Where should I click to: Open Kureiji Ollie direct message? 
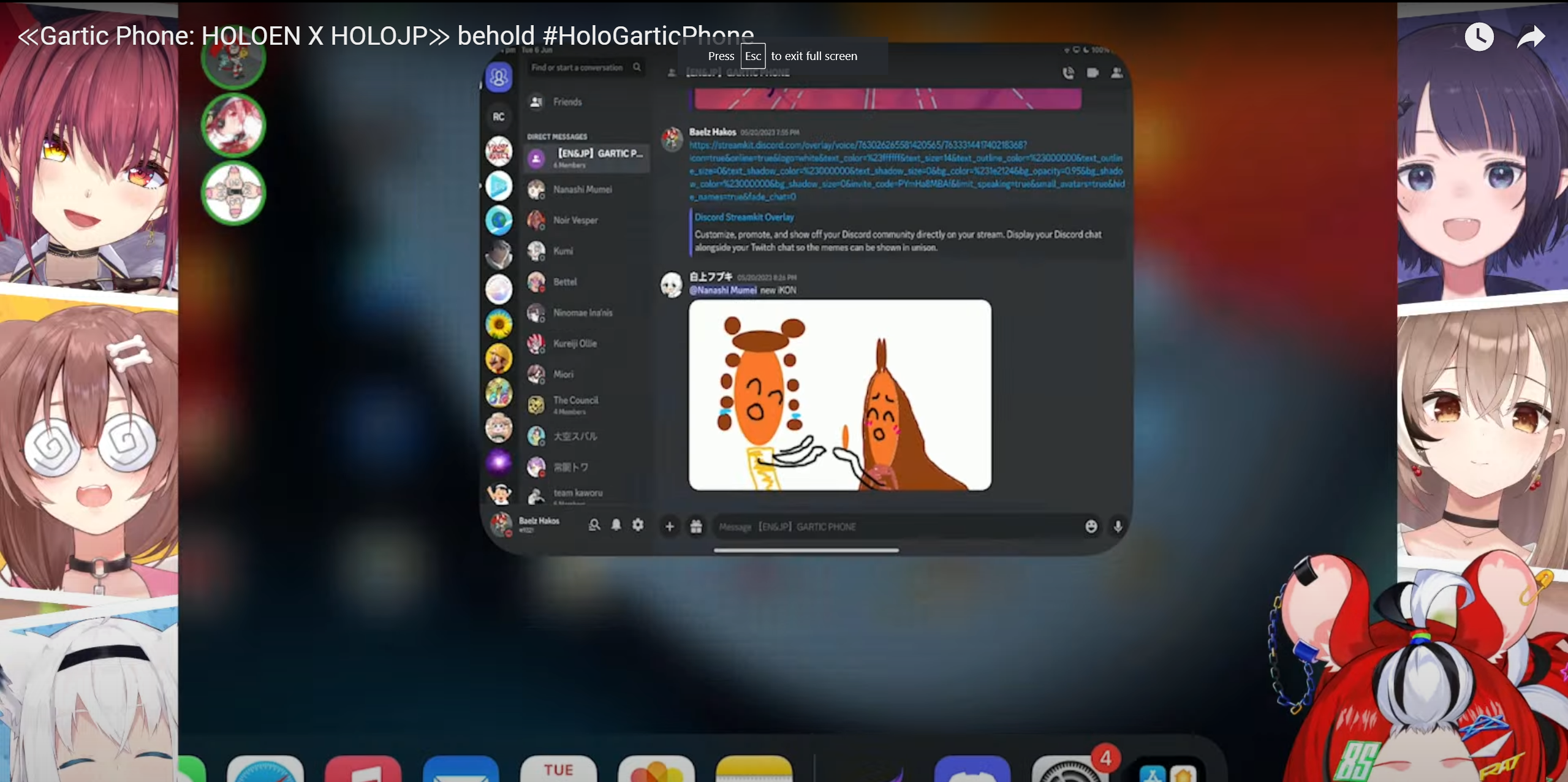[587, 343]
